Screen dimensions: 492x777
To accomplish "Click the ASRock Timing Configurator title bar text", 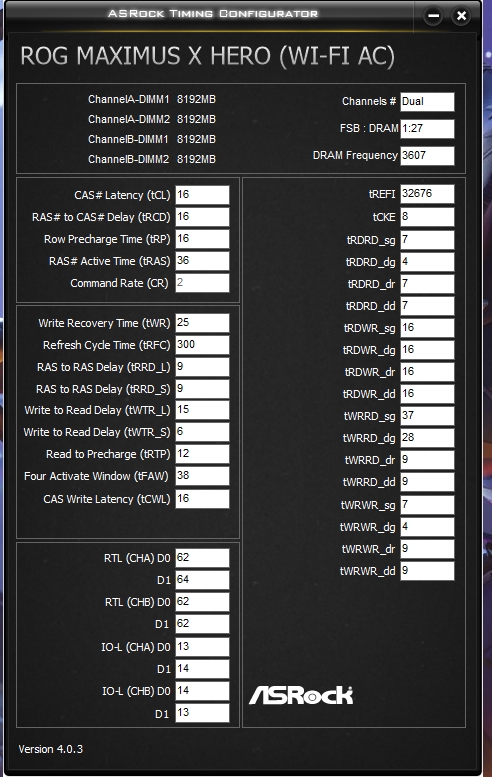I will pyautogui.click(x=213, y=13).
